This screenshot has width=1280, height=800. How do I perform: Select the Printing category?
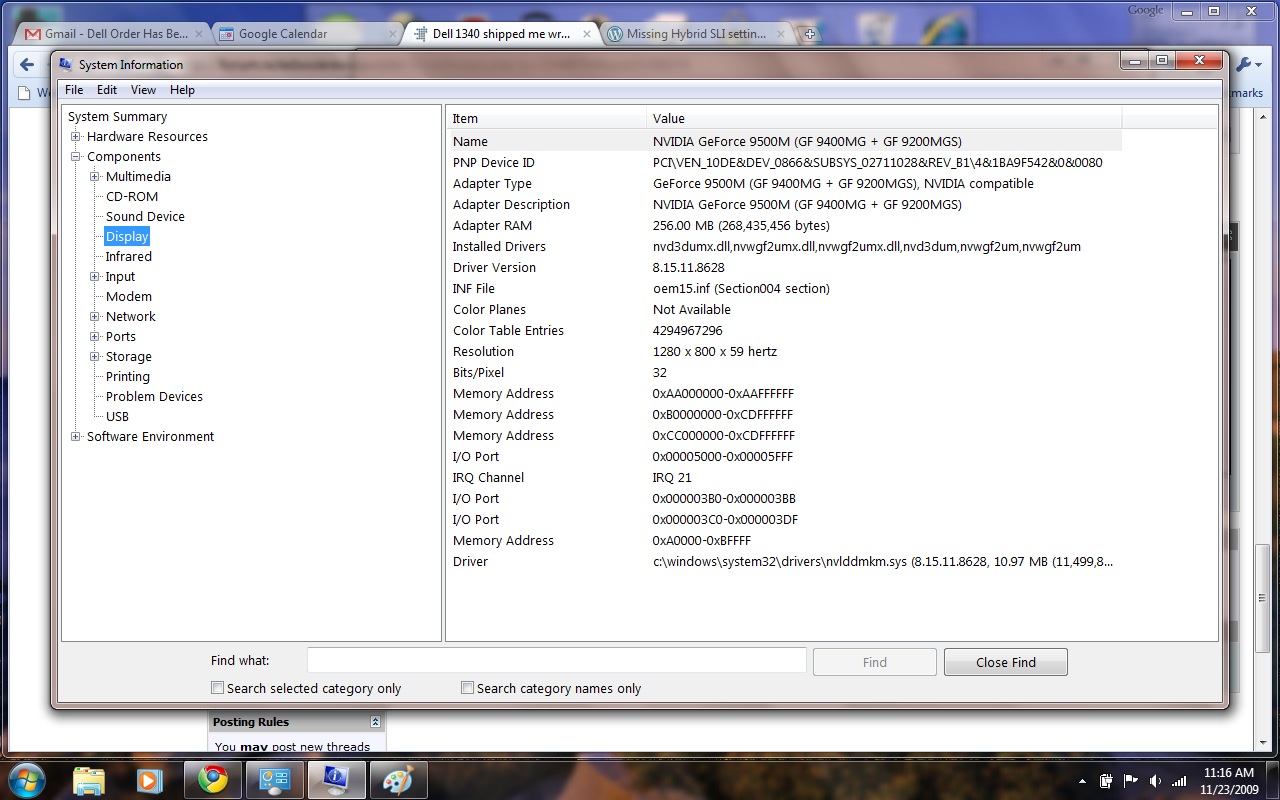tap(128, 376)
